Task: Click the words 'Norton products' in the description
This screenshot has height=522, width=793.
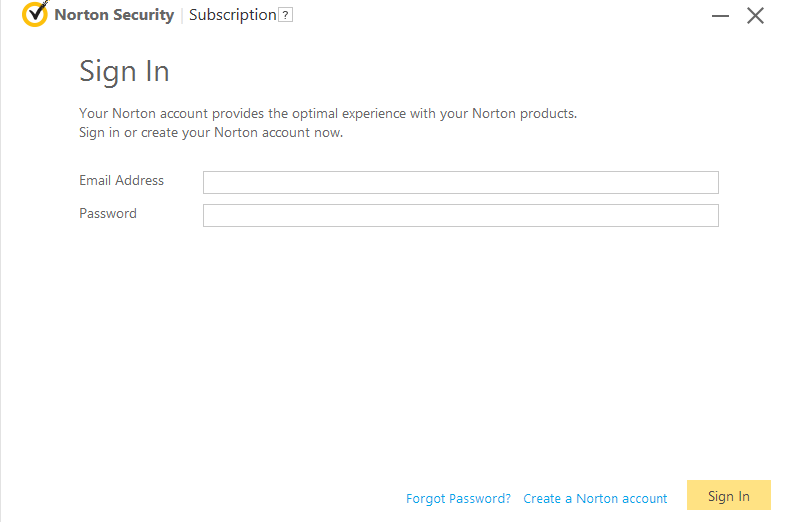Action: [523, 113]
